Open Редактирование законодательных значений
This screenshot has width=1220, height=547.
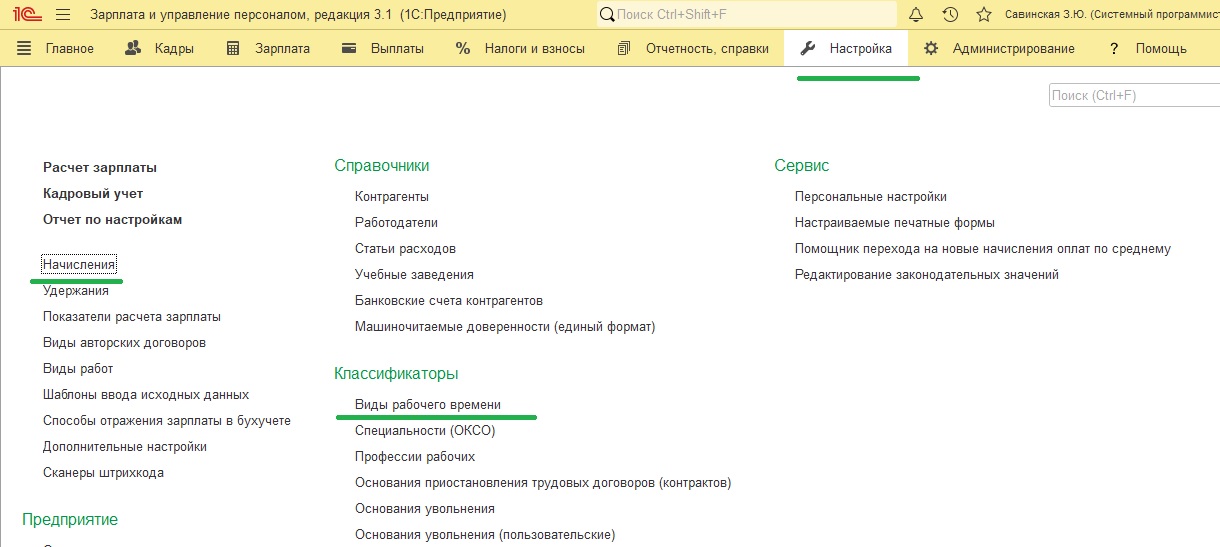pos(927,275)
